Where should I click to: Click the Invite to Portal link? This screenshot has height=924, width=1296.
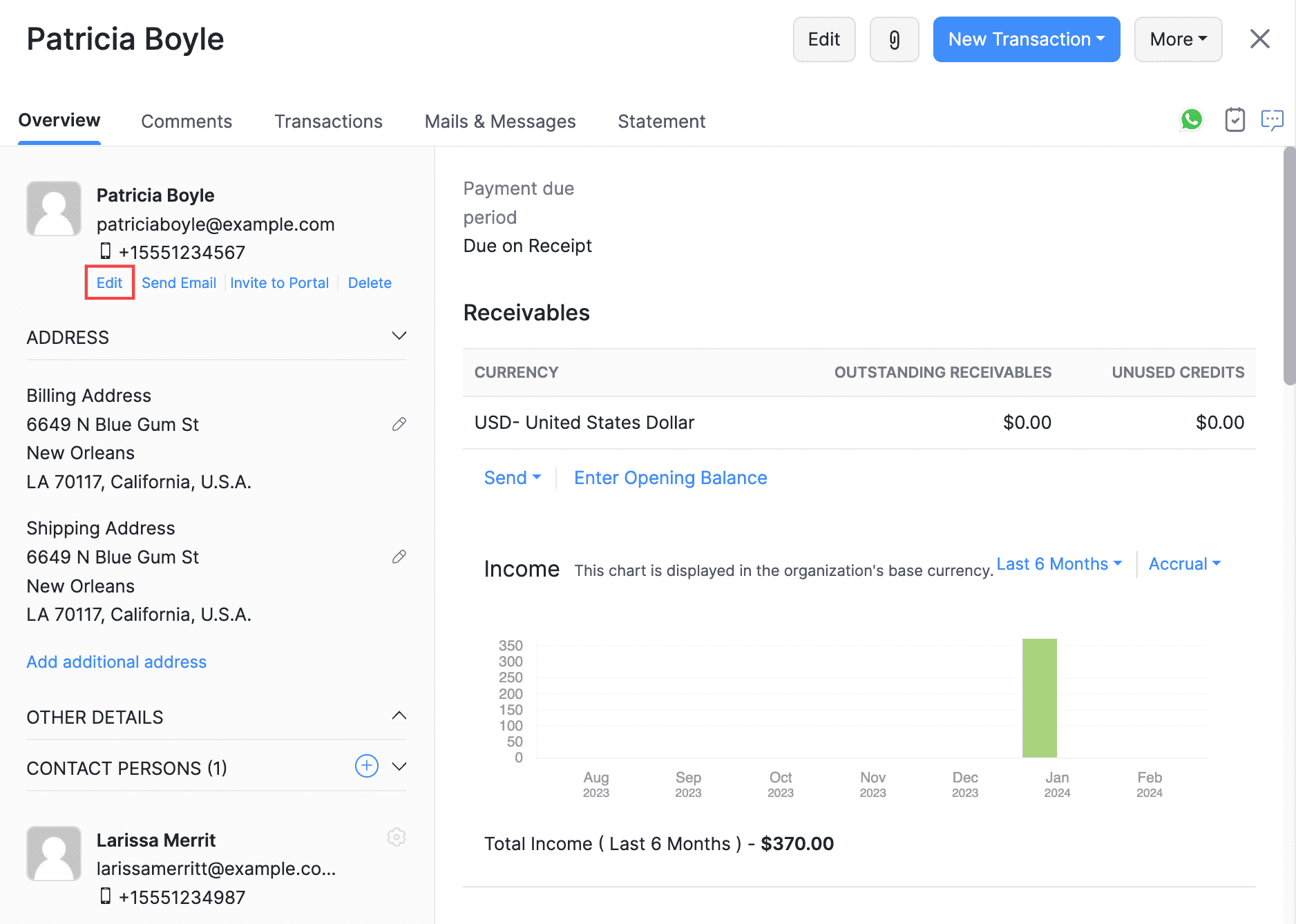pyautogui.click(x=279, y=283)
